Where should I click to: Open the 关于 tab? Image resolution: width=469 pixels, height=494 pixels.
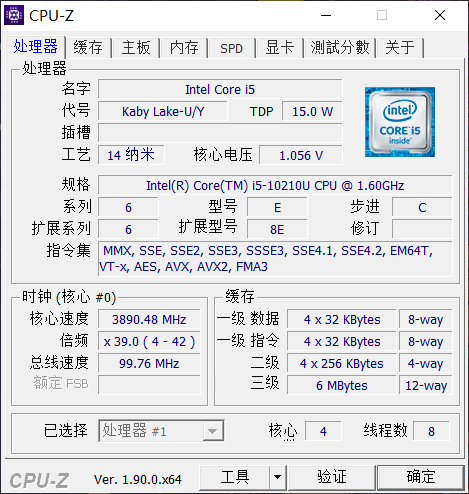tap(400, 47)
